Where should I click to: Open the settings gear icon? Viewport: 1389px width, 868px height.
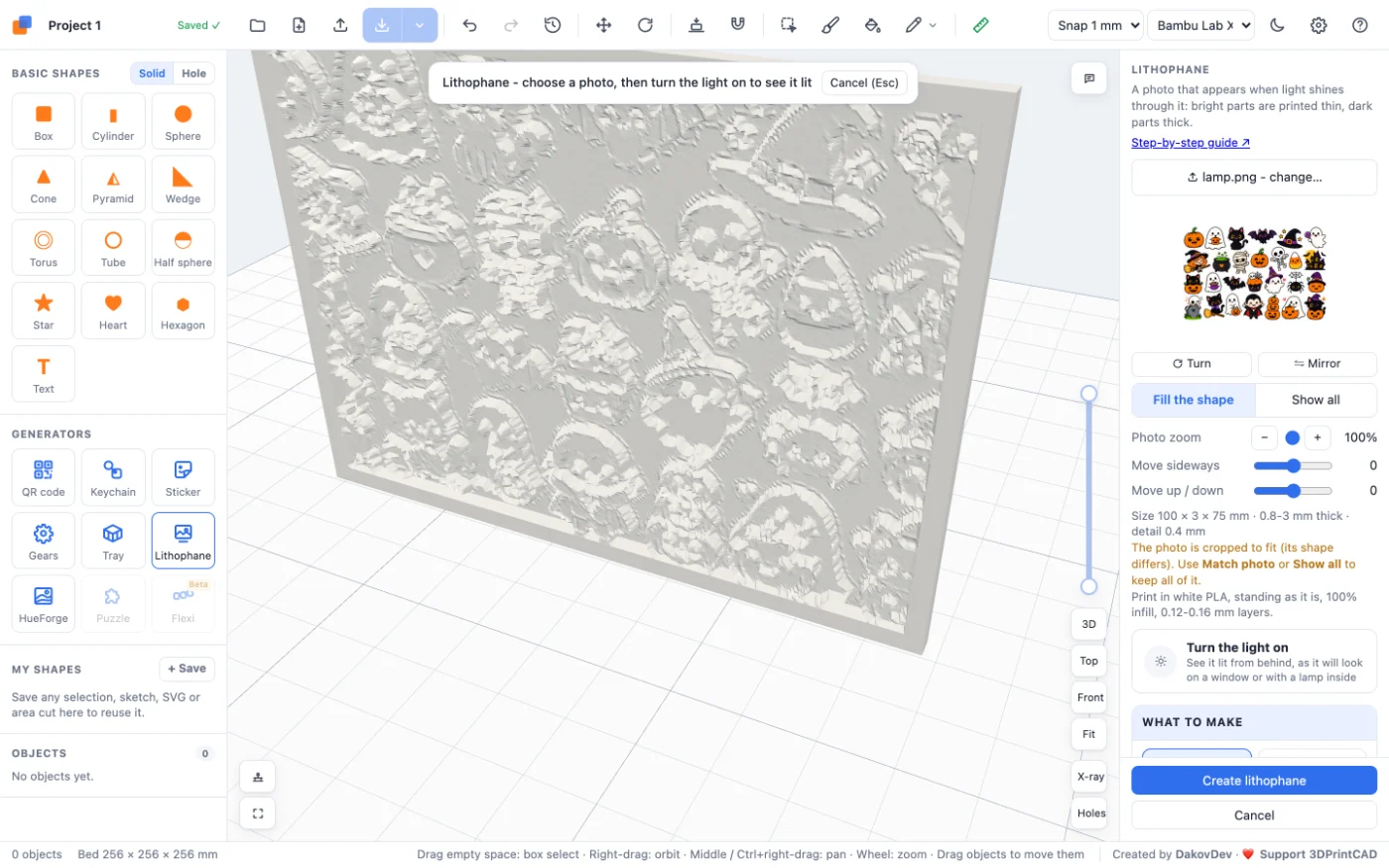point(1319,25)
